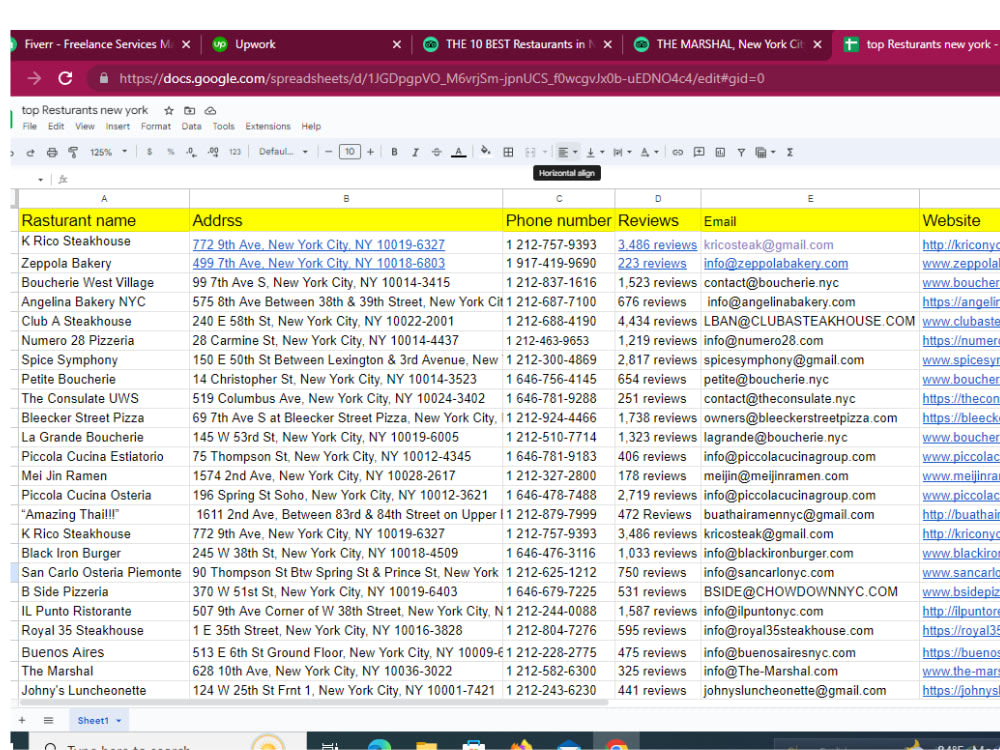Image resolution: width=1000 pixels, height=750 pixels.
Task: Open the vertical align dropdown
Action: coord(595,152)
